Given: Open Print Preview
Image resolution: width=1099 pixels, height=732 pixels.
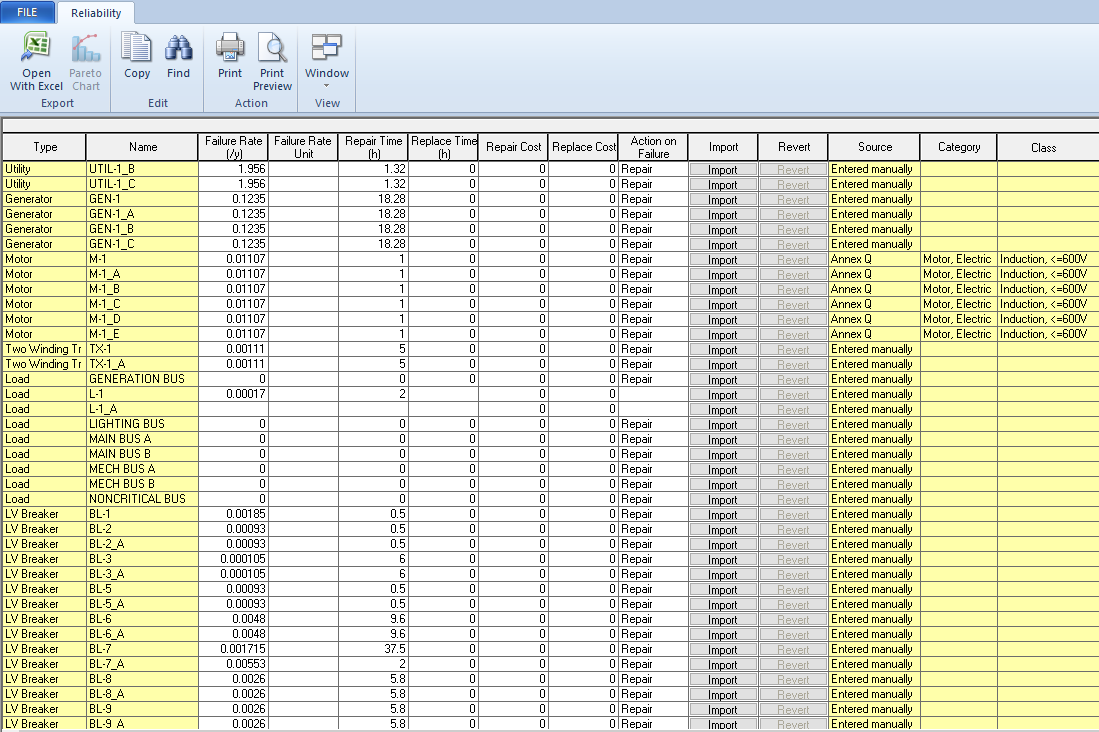Looking at the screenshot, I should [x=272, y=62].
